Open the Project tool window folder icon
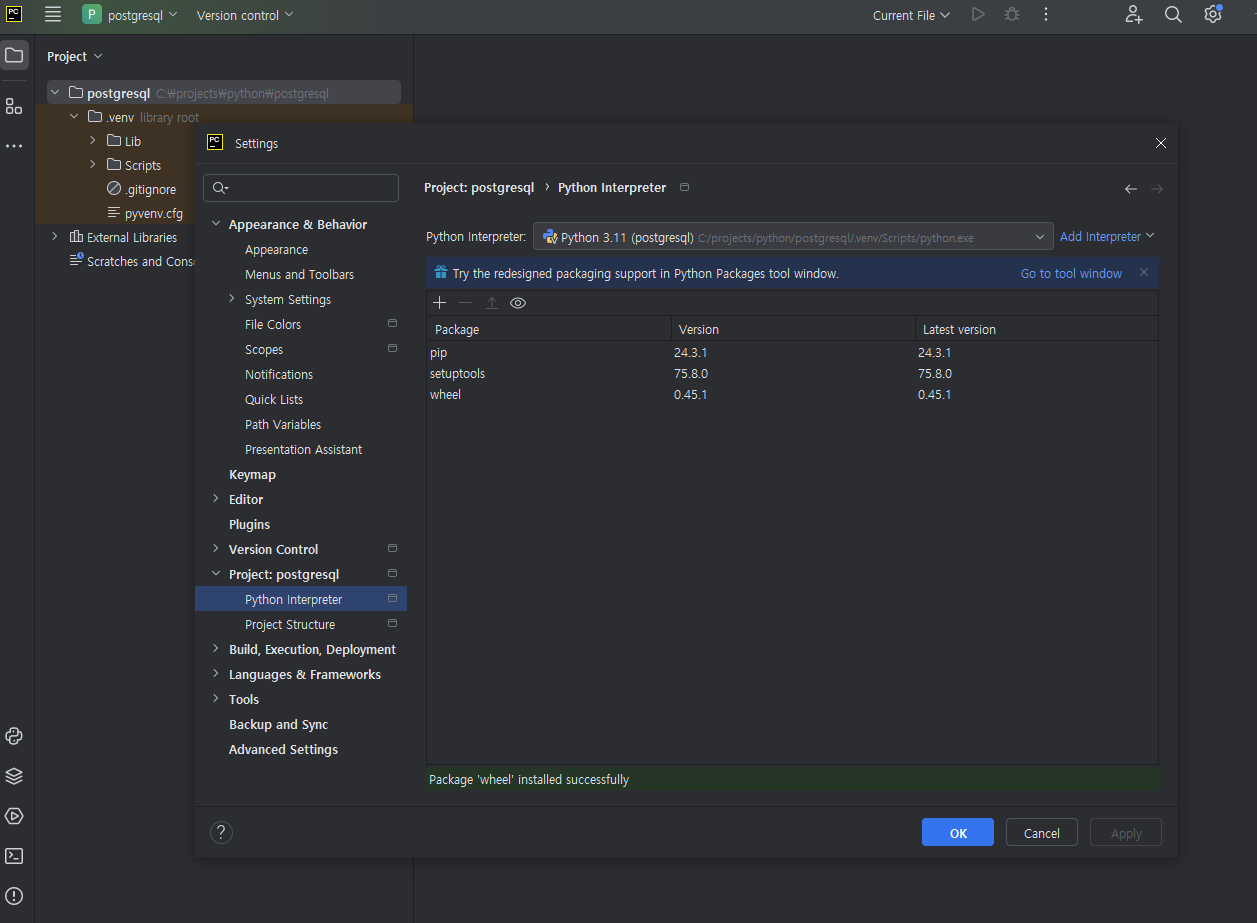This screenshot has height=923, width=1257. click(14, 55)
